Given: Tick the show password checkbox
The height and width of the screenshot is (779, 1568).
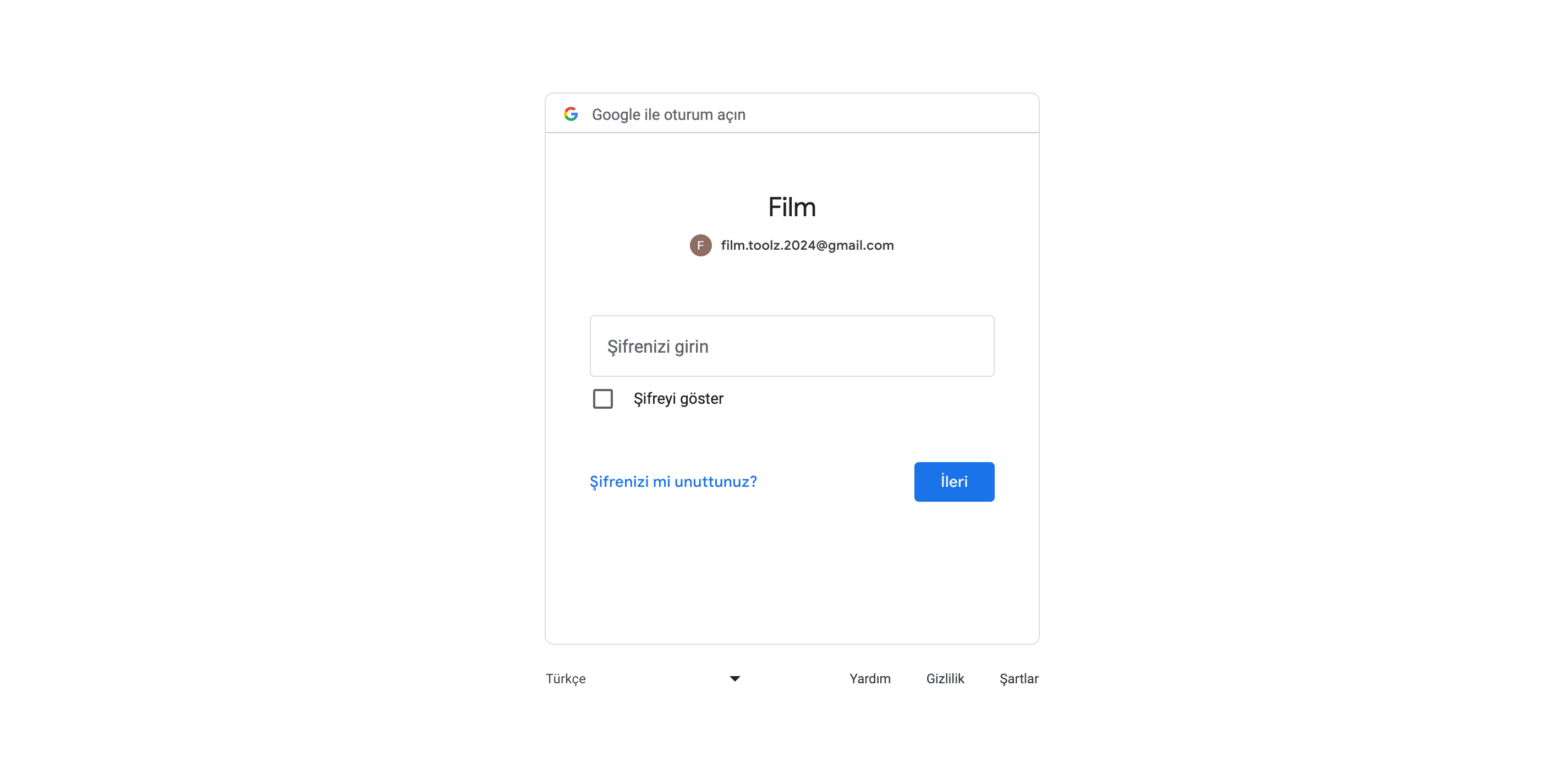Looking at the screenshot, I should click(602, 399).
